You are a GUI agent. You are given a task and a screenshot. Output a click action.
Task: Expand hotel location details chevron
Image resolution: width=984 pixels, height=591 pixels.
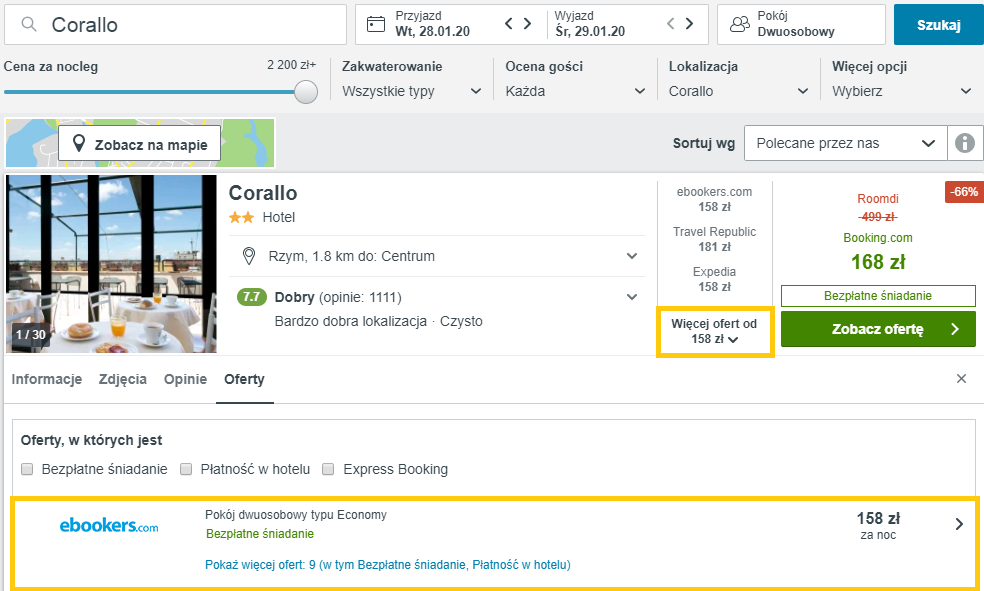pos(632,256)
